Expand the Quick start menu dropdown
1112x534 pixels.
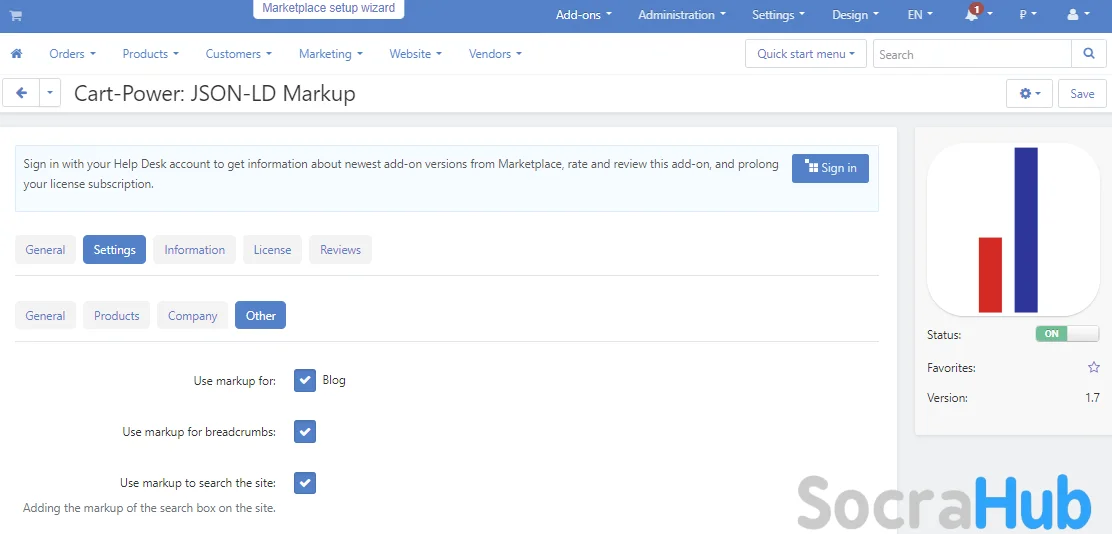point(805,54)
